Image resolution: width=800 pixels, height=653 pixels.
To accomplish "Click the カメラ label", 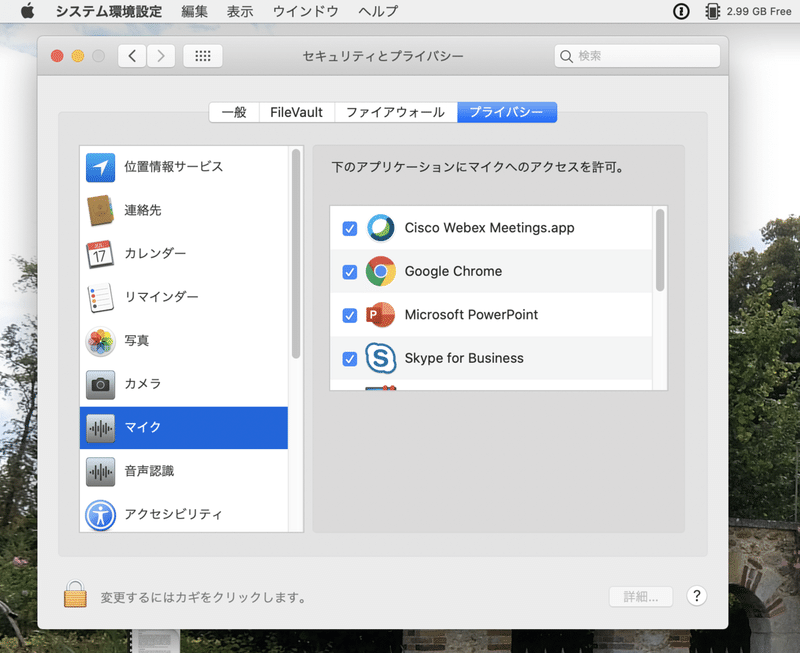I will coord(143,384).
